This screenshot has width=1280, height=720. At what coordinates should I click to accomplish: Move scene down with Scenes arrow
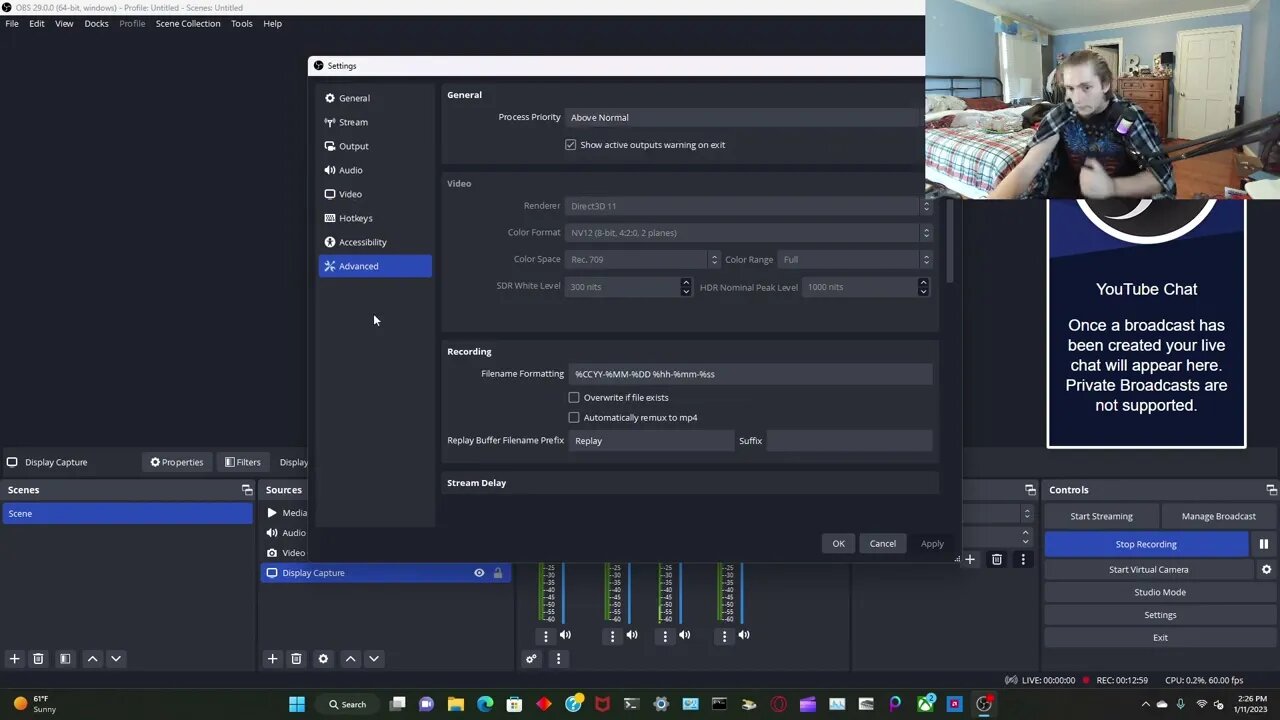point(116,659)
